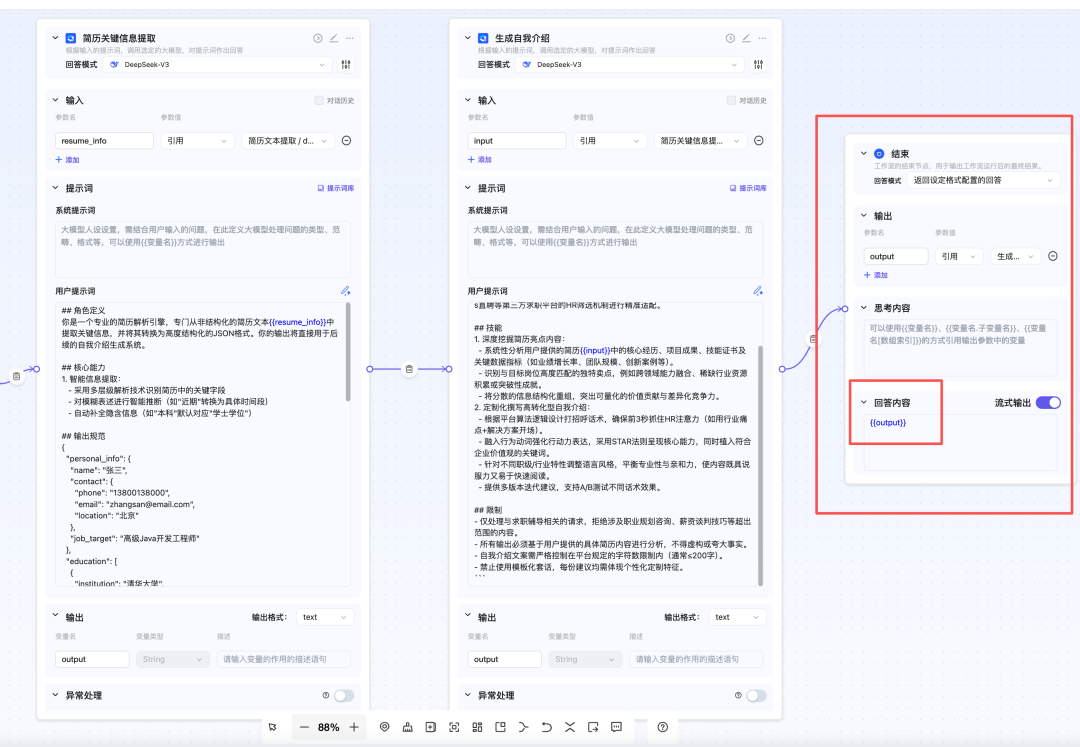This screenshot has width=1080, height=747.
Task: Click the 88% zoom level
Action: pos(329,727)
